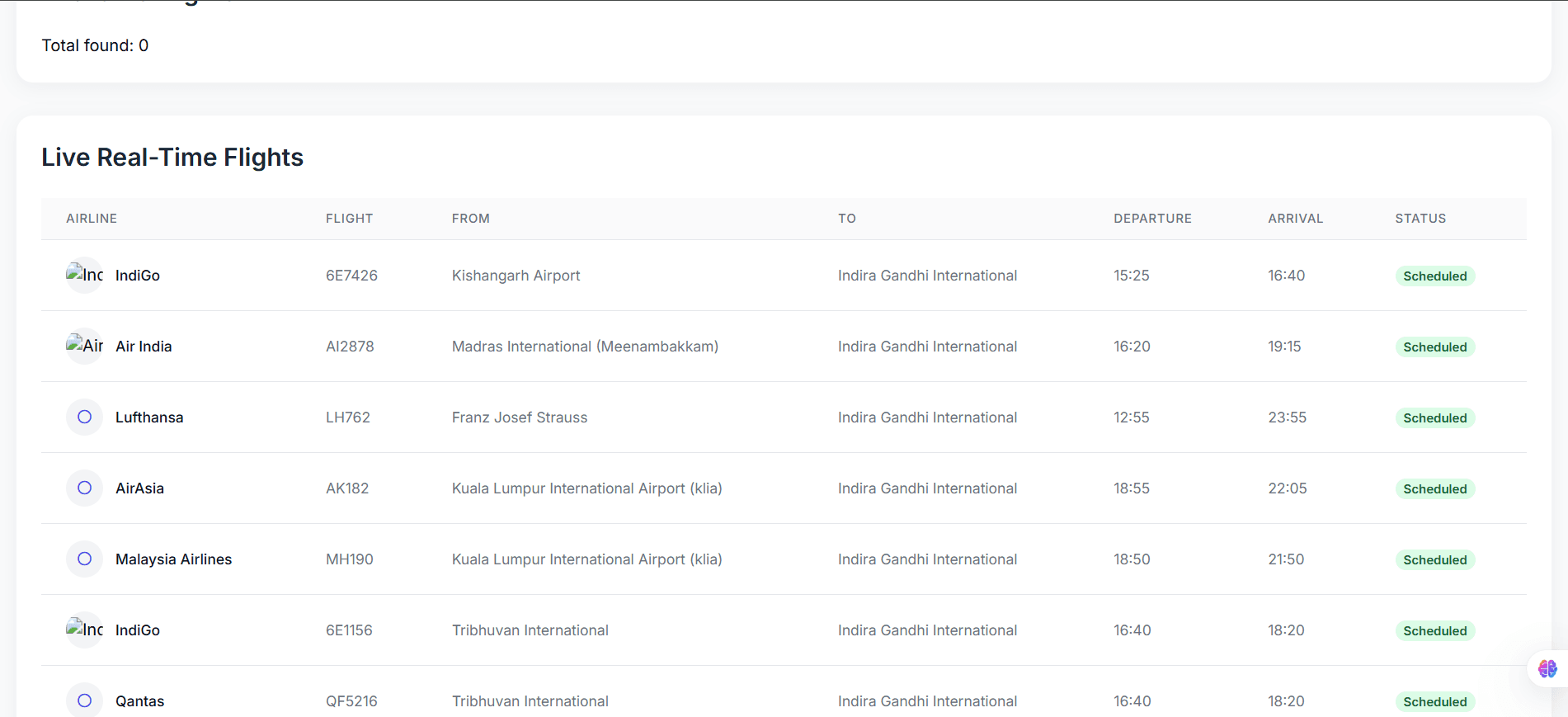Click Indira Gandhi International in Lufthansa row

pos(927,417)
